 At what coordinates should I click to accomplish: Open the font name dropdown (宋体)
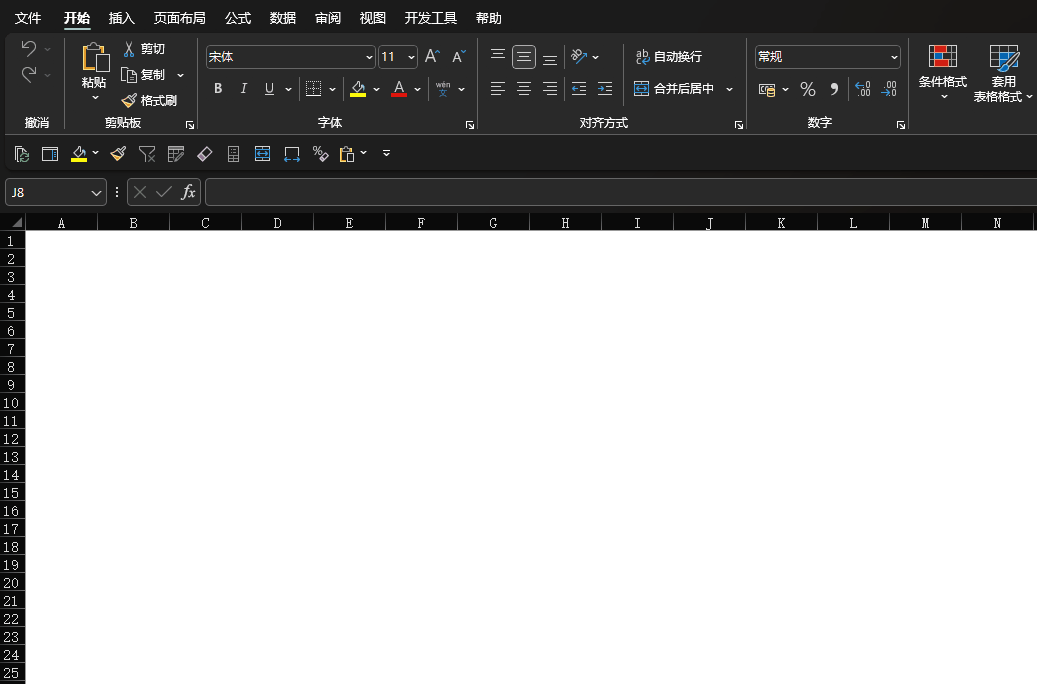(369, 58)
